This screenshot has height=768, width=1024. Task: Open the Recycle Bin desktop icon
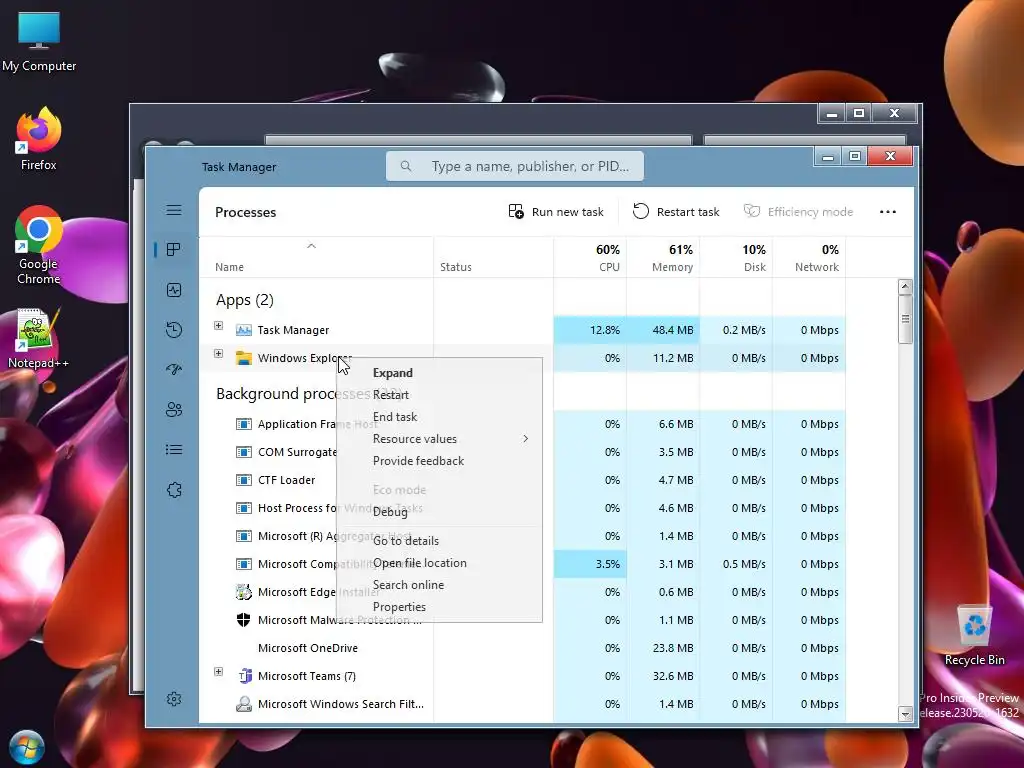[x=974, y=635]
